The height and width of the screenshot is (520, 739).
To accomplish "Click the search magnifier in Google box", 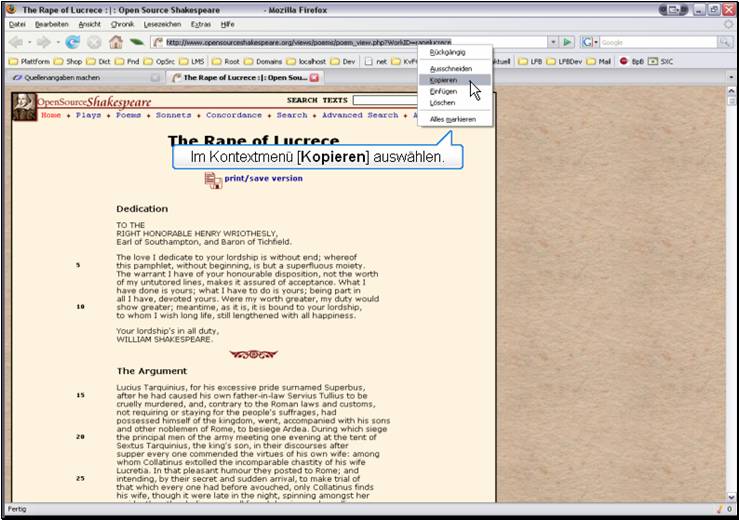I will (724, 42).
